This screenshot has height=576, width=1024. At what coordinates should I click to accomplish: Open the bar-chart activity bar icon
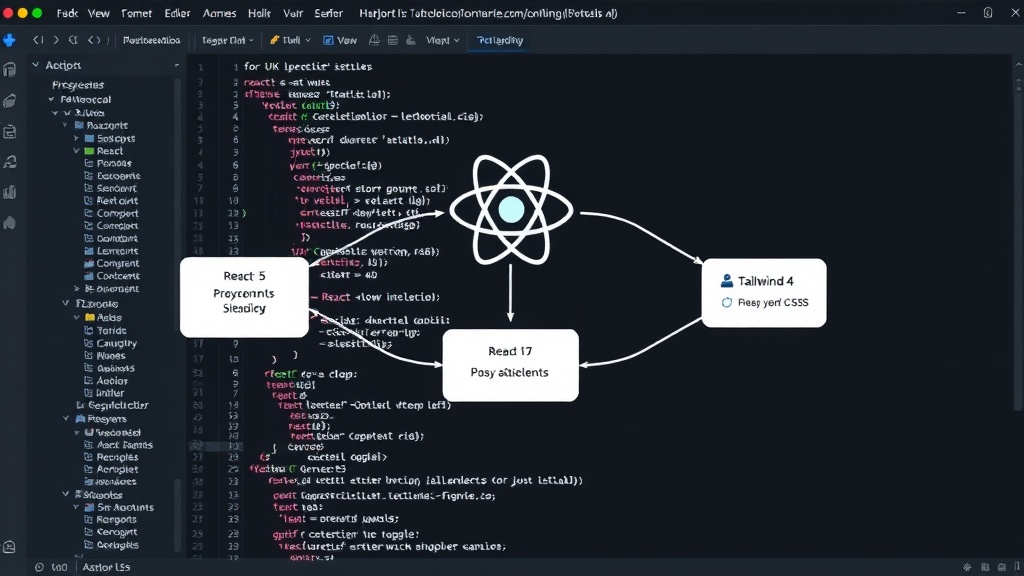pos(9,192)
